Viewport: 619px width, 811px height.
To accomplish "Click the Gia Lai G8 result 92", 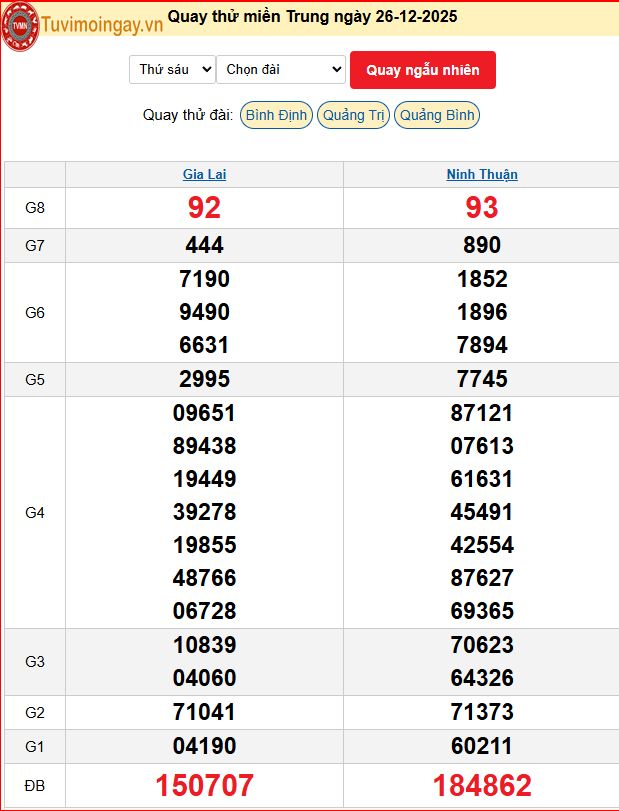I will [x=204, y=208].
